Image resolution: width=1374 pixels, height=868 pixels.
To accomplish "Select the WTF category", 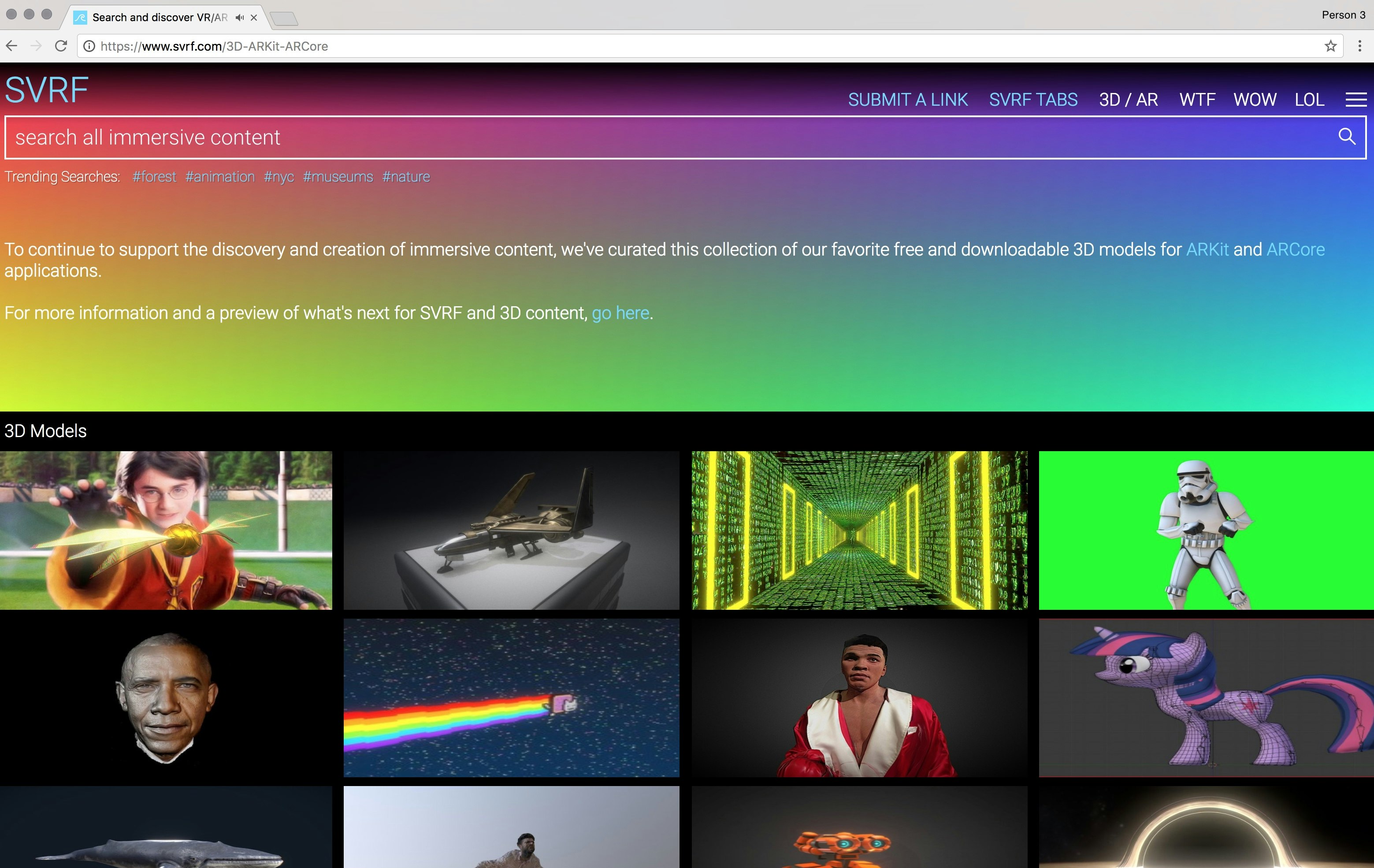I will click(x=1197, y=100).
